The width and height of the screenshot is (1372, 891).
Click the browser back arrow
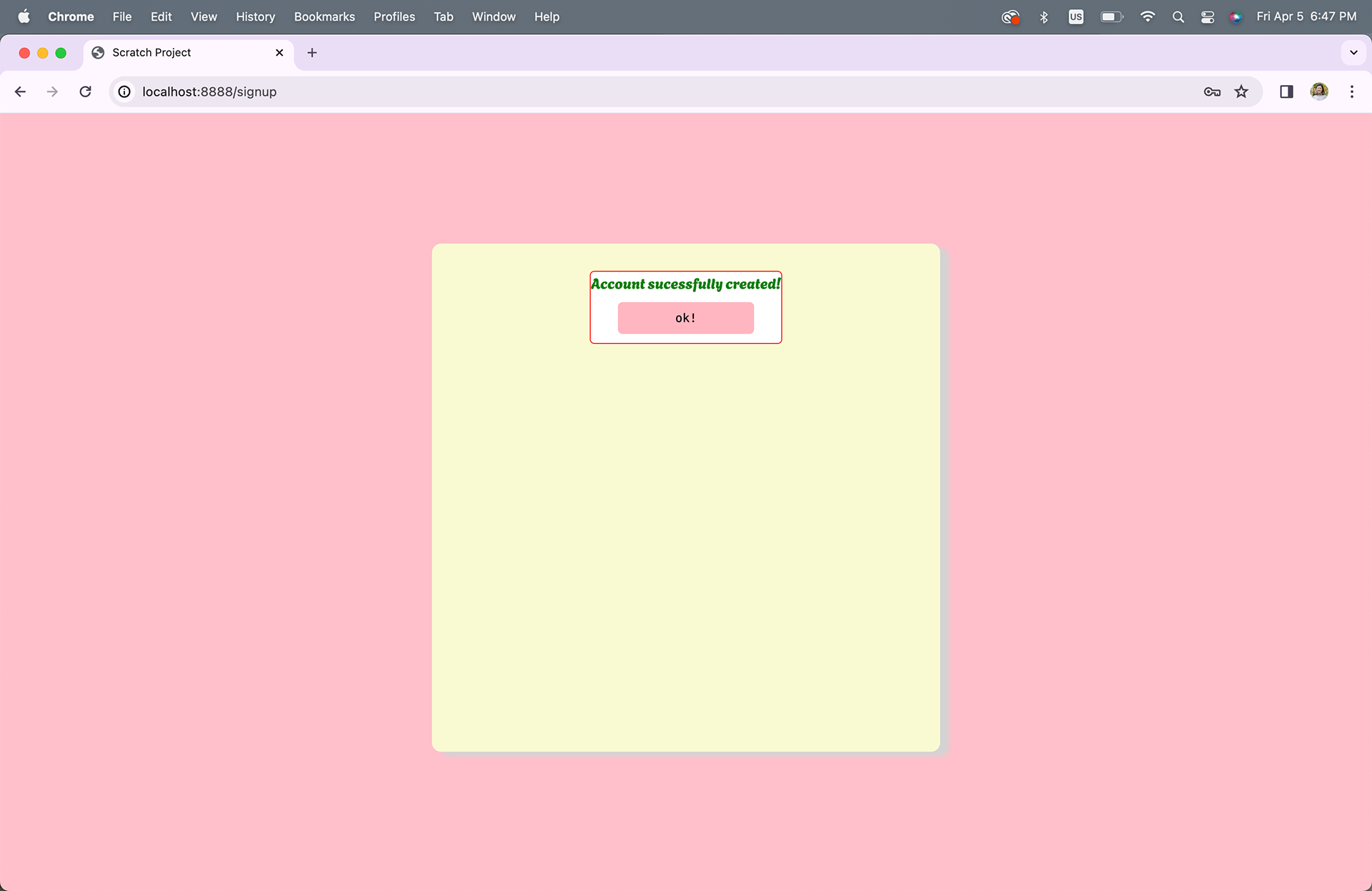[x=20, y=91]
